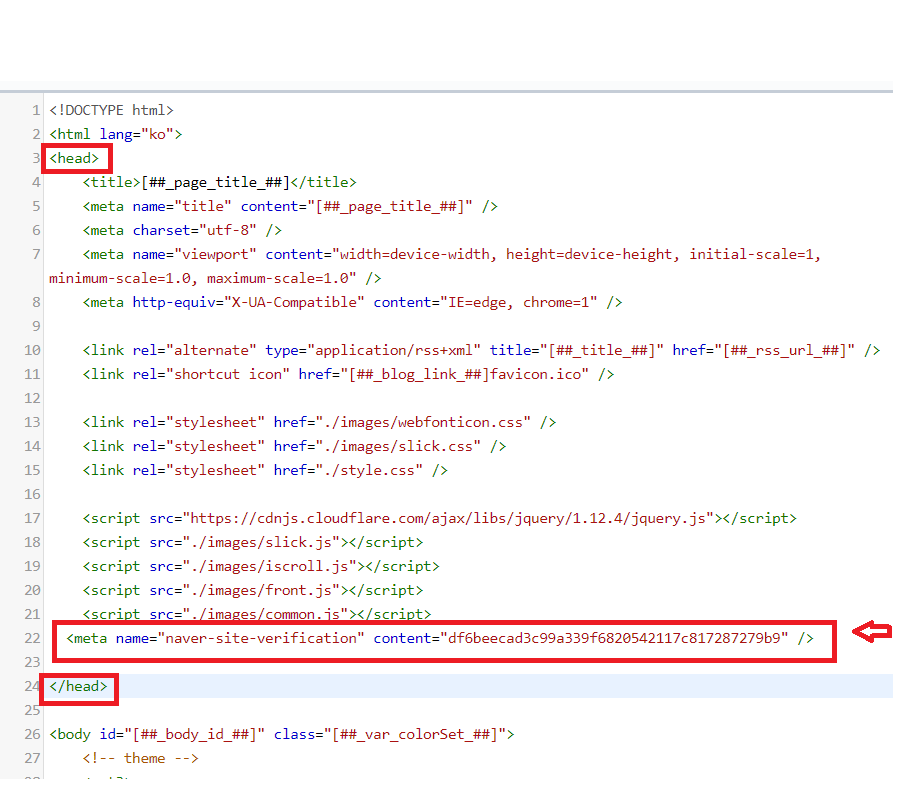
Task: Click line number 9 in the gutter
Action: pyautogui.click(x=36, y=326)
